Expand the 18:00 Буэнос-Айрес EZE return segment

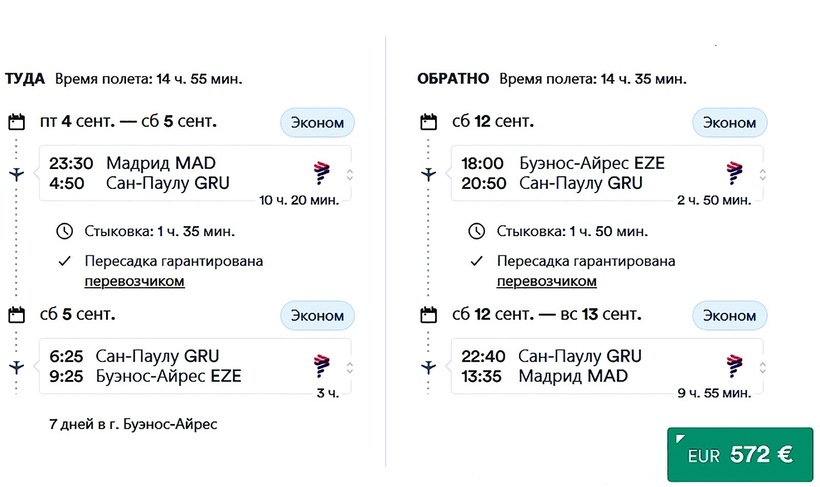[x=761, y=174]
